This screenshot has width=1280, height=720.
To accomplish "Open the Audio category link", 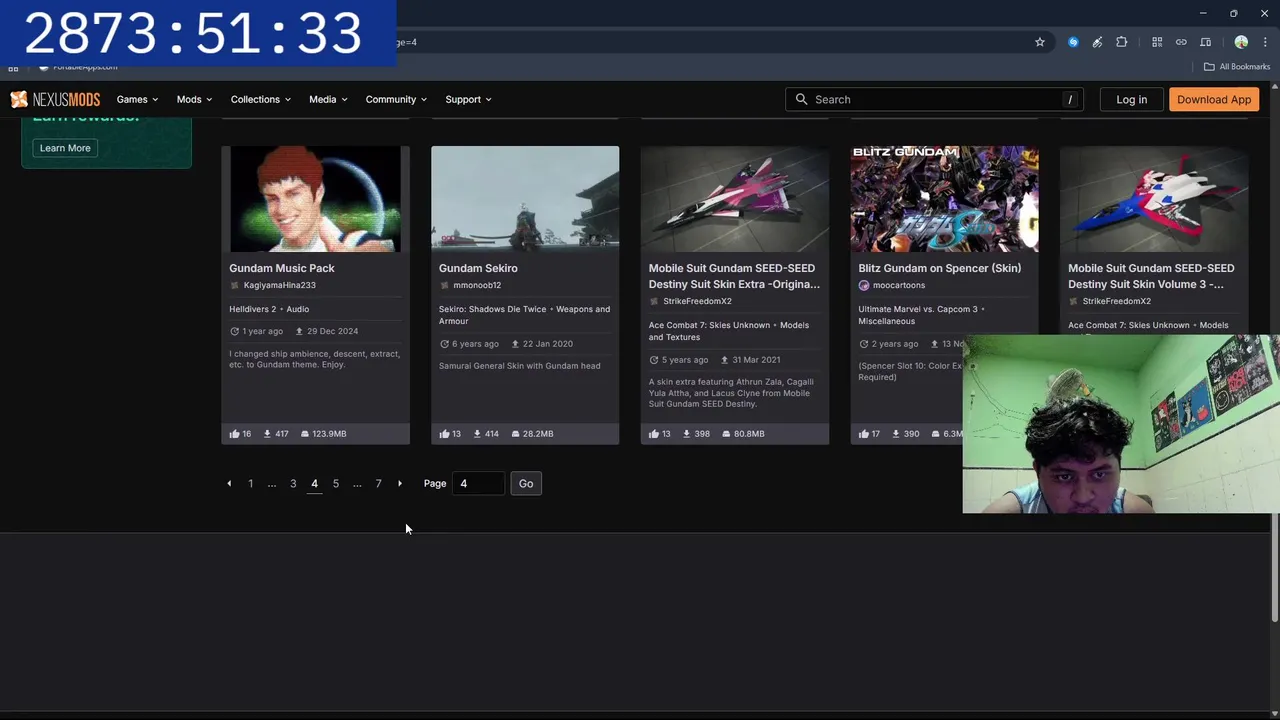I will [298, 309].
